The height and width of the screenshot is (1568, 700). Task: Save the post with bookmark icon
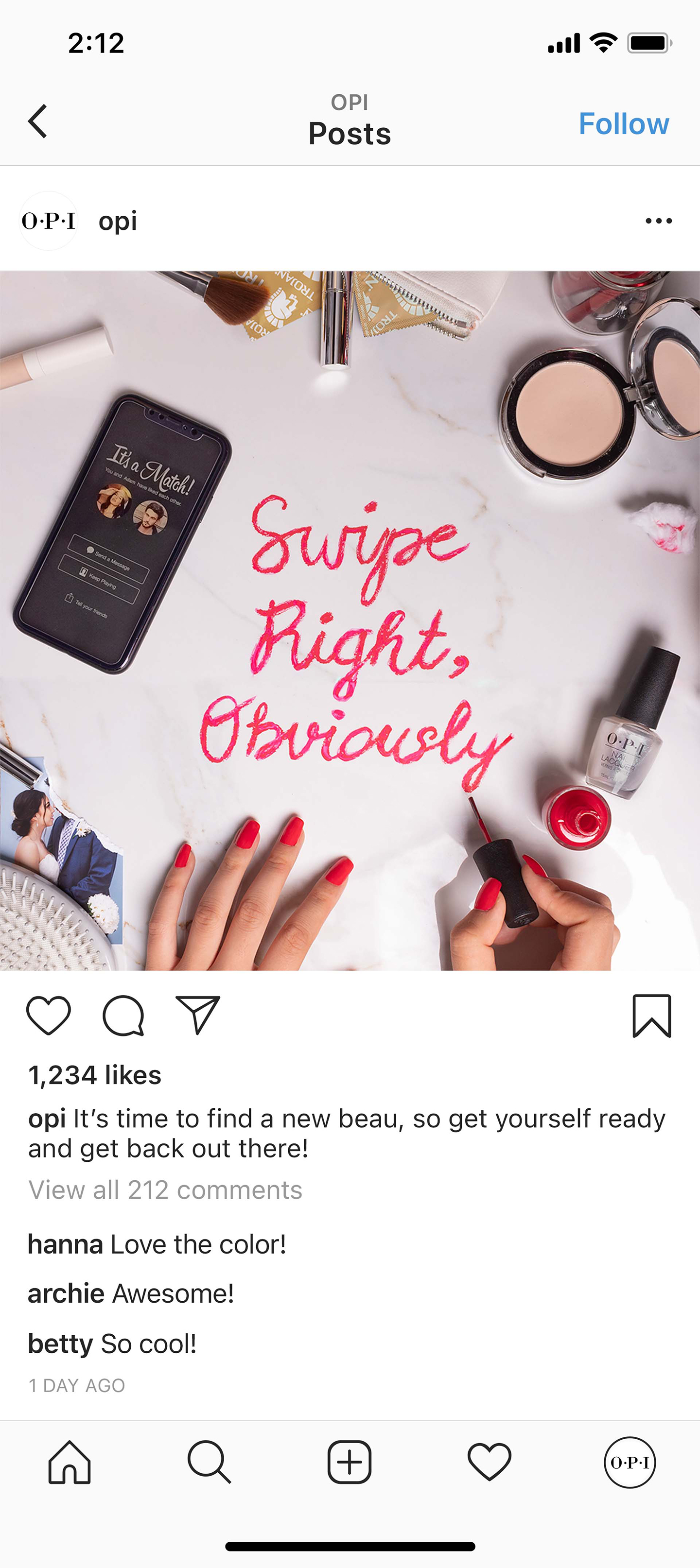tap(651, 1016)
